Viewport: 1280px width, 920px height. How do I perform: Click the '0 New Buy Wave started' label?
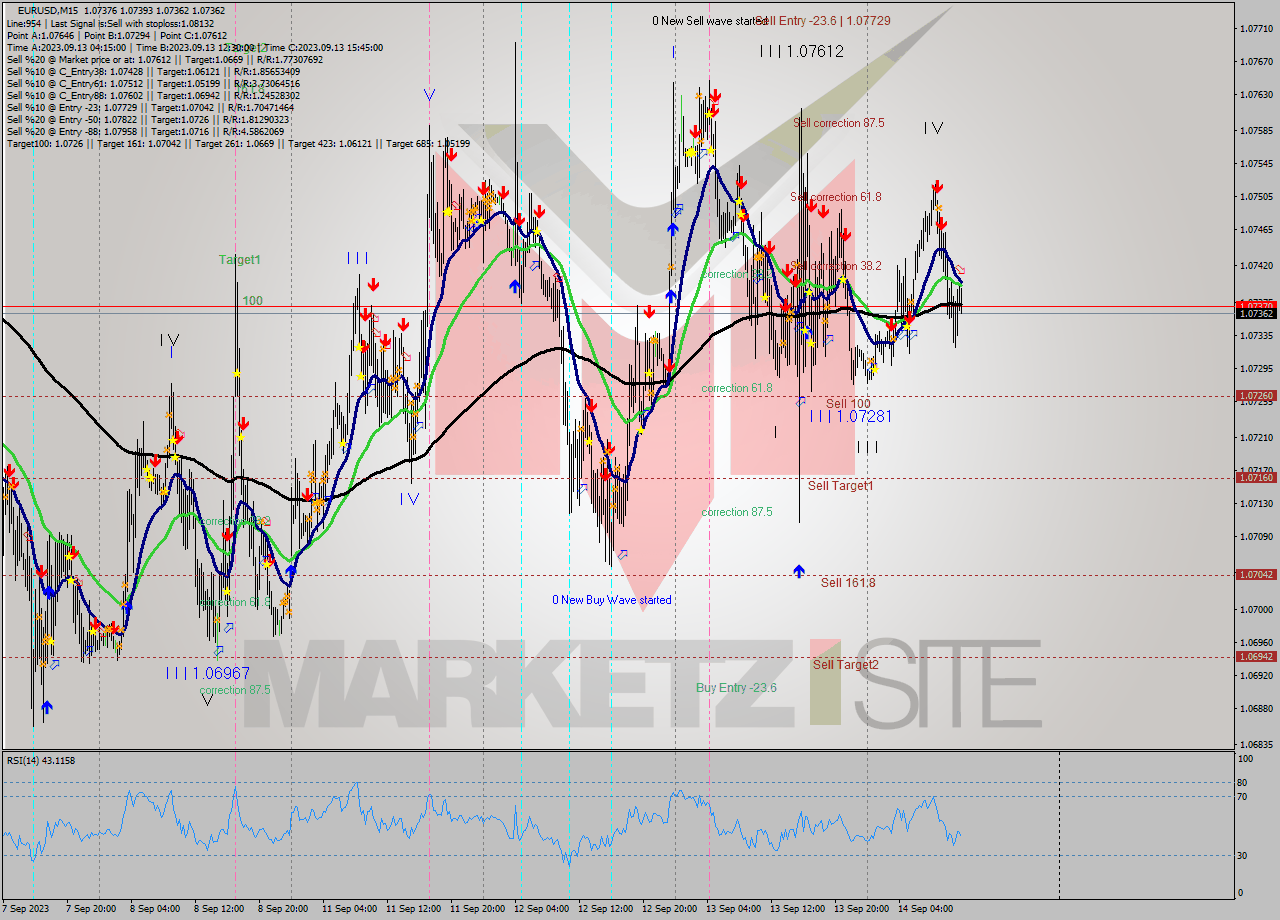[612, 600]
